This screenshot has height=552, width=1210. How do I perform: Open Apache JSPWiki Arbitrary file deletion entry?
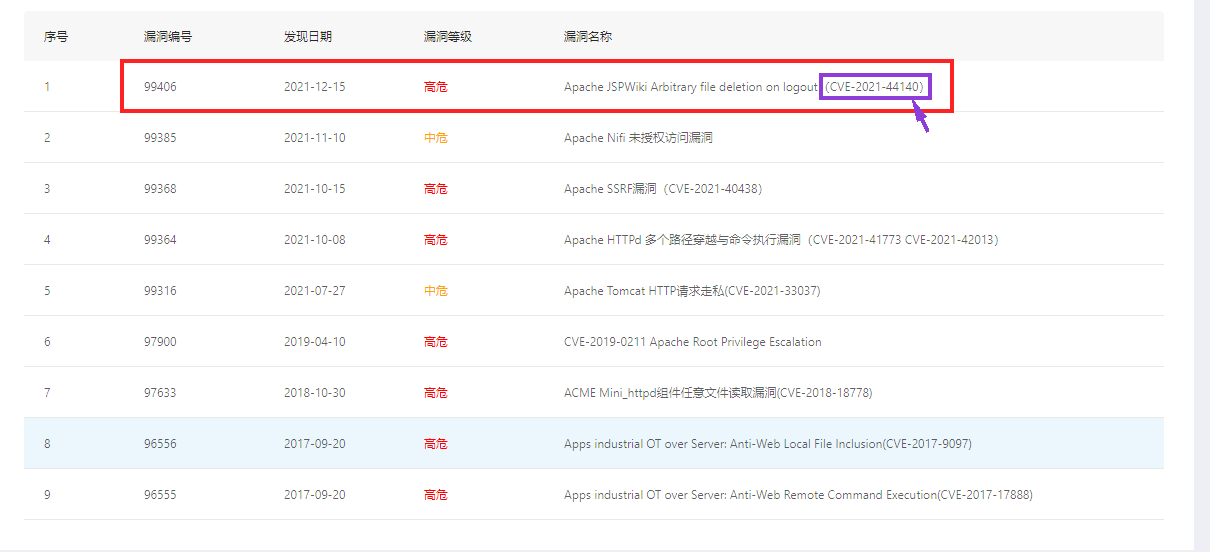tap(744, 87)
